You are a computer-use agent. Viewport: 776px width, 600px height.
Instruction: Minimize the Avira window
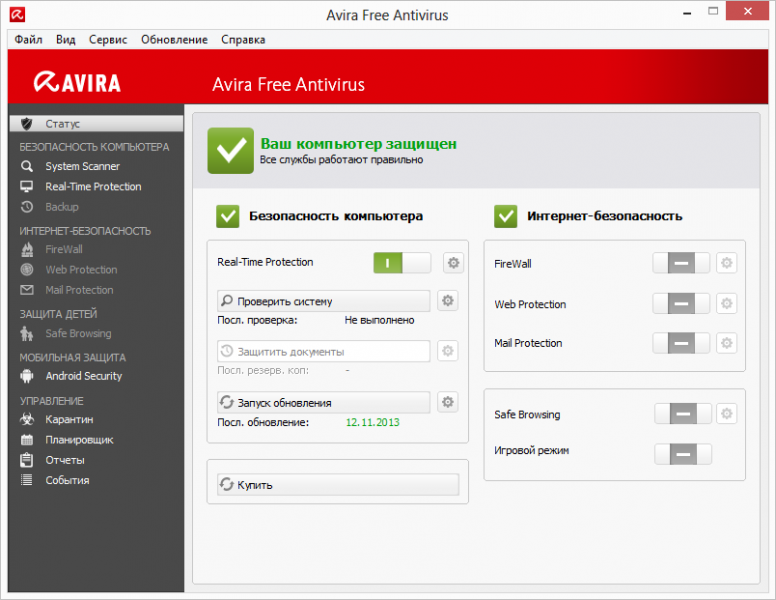click(x=687, y=13)
